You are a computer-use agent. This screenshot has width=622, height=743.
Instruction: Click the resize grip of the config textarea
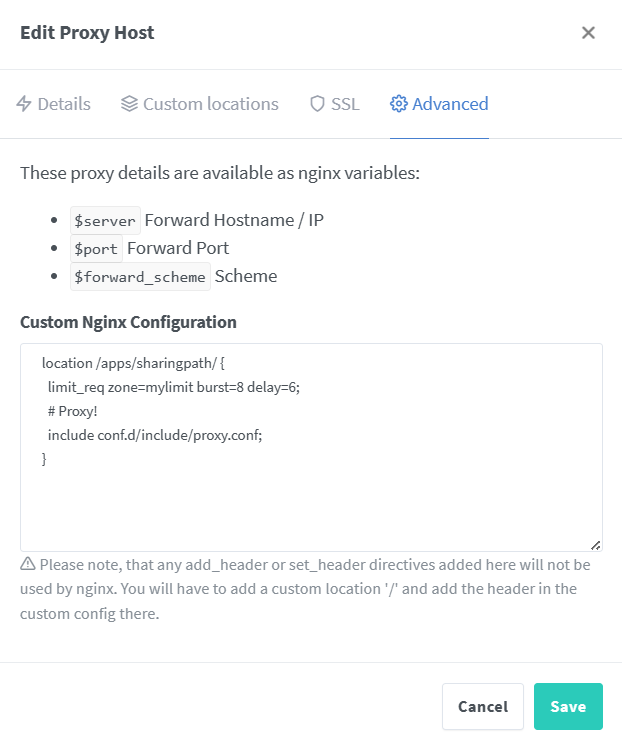pyautogui.click(x=596, y=545)
